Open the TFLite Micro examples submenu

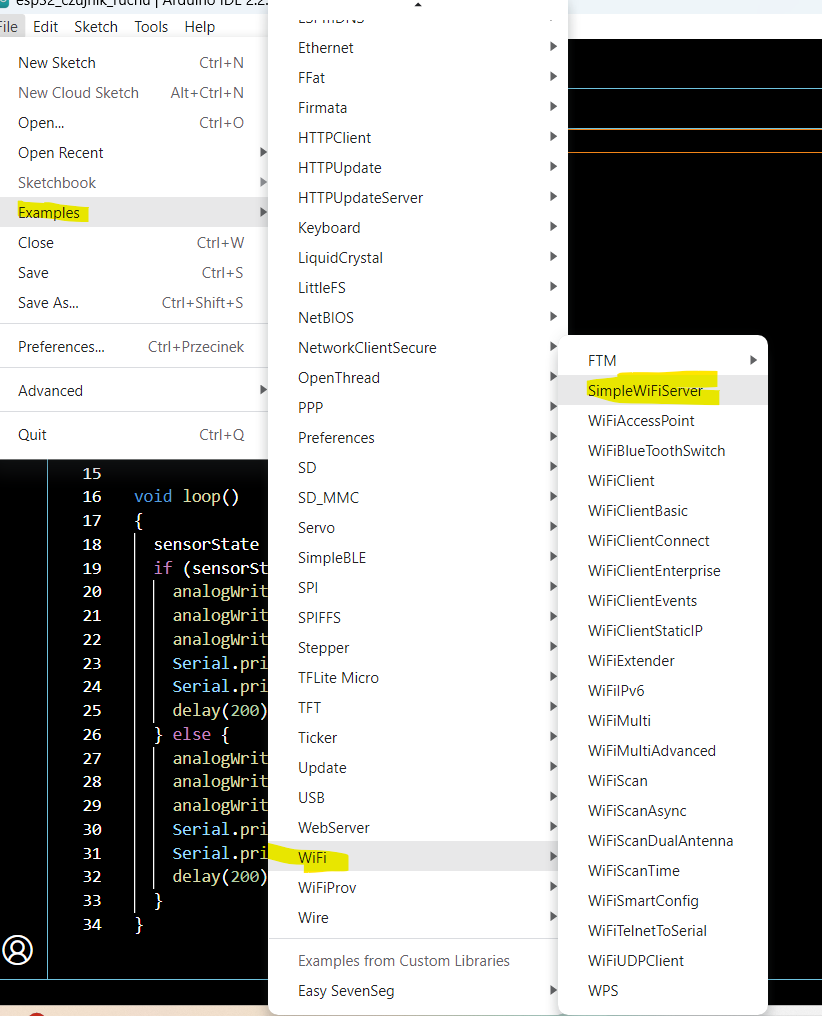coord(415,678)
